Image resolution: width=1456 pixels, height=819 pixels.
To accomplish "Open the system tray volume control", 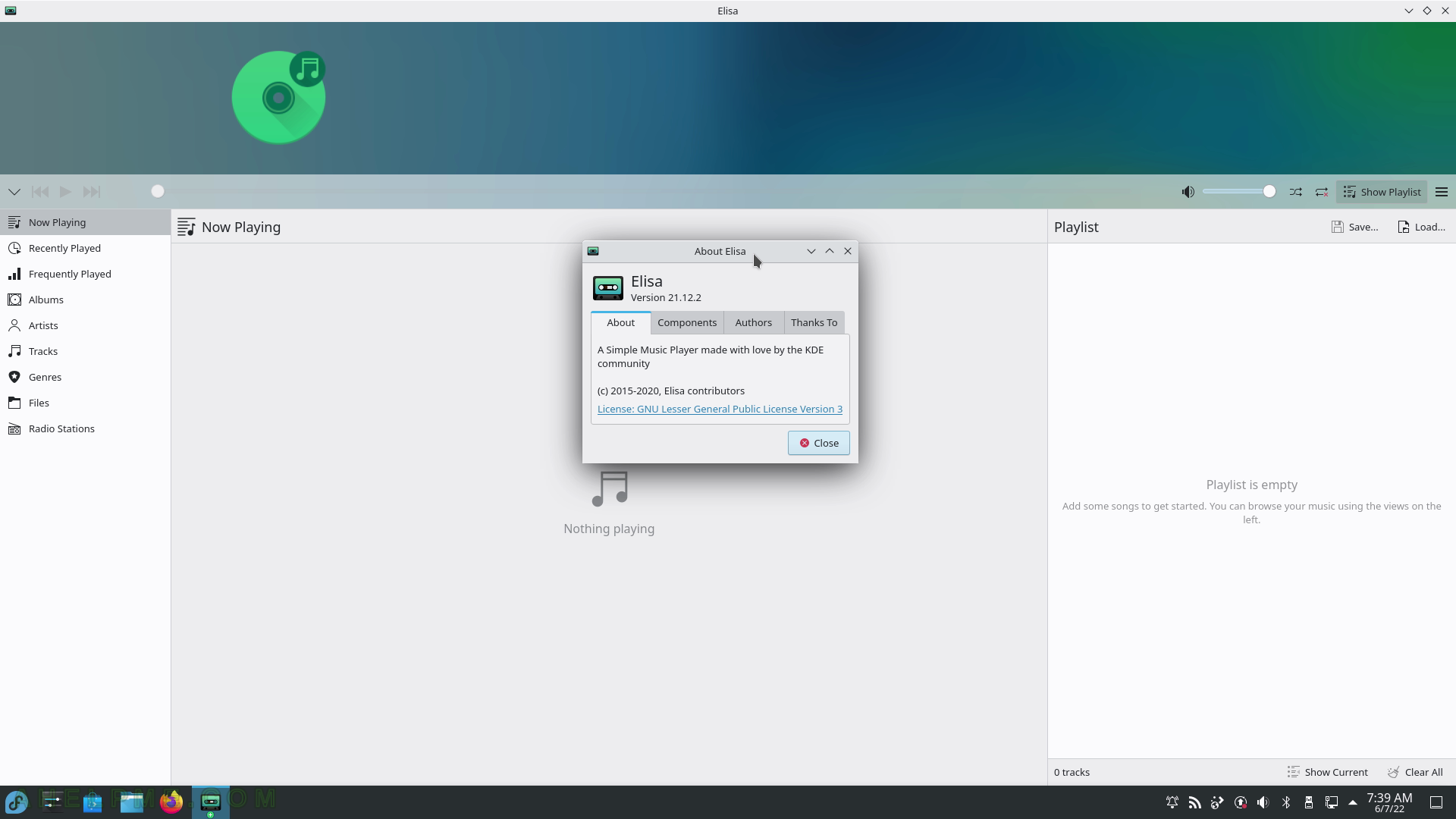I will point(1263,802).
